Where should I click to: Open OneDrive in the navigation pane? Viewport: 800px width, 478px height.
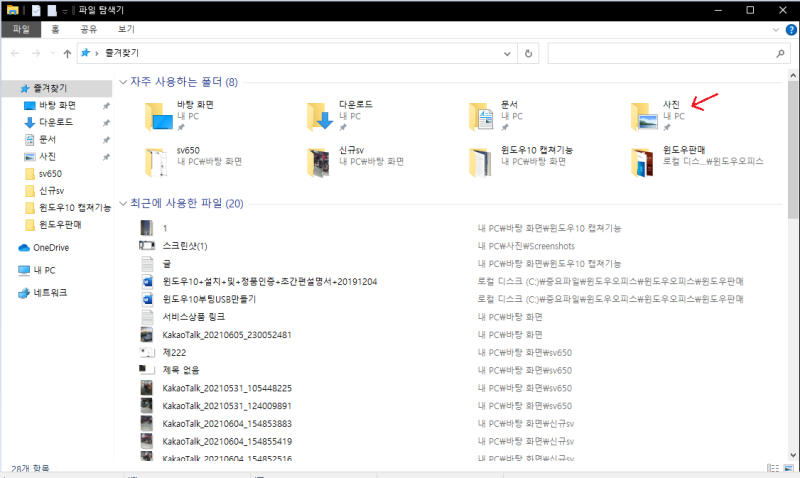point(44,248)
